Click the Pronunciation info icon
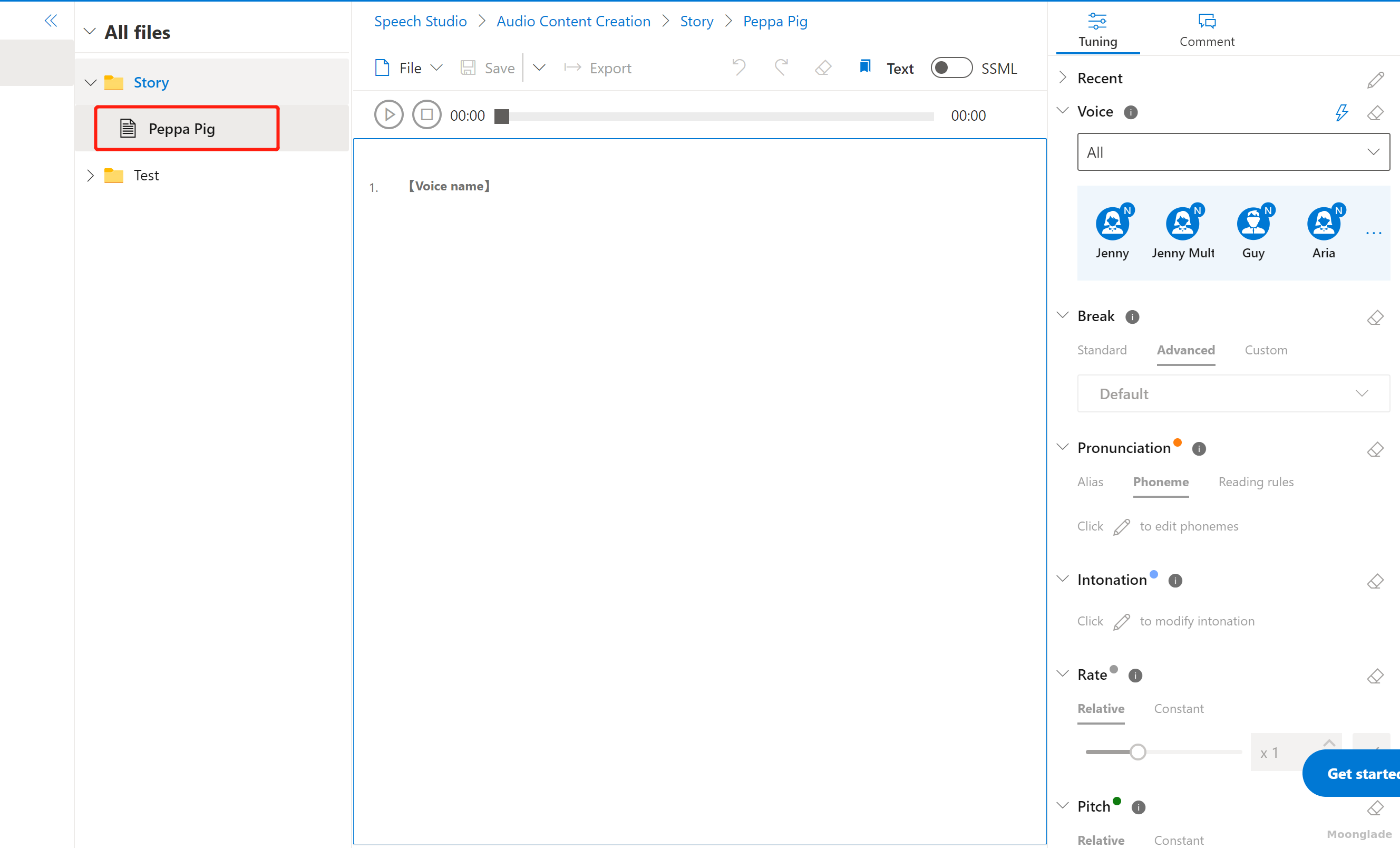Viewport: 1400px width, 848px height. 1198,448
